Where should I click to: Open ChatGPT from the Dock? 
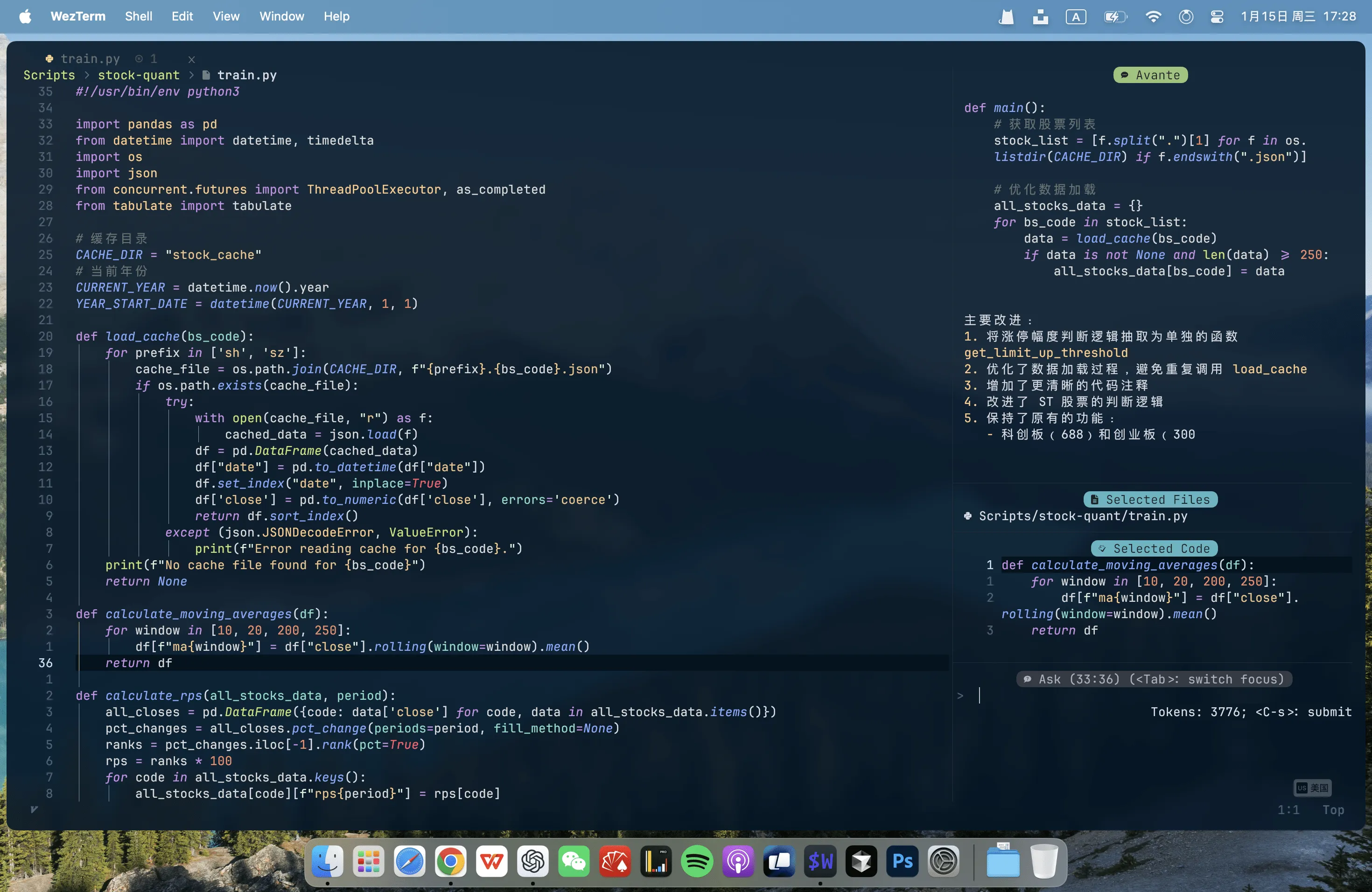(x=532, y=862)
